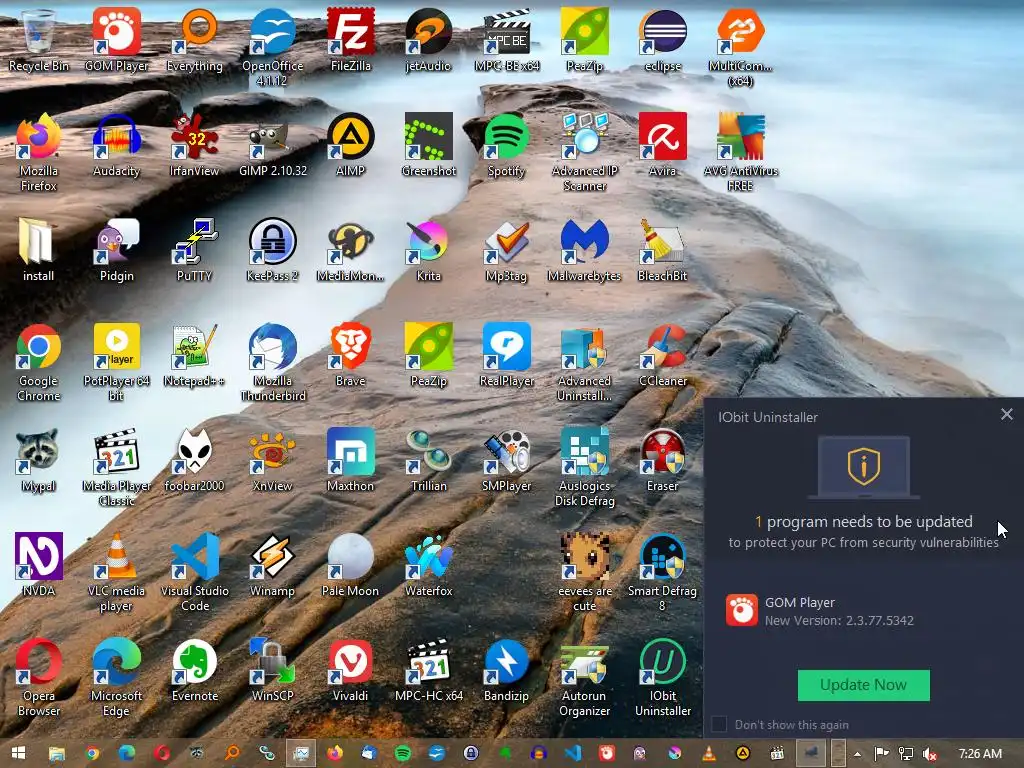Viewport: 1024px width, 768px height.
Task: Select the Media Player Classic desktop shortcut
Action: coord(116,468)
